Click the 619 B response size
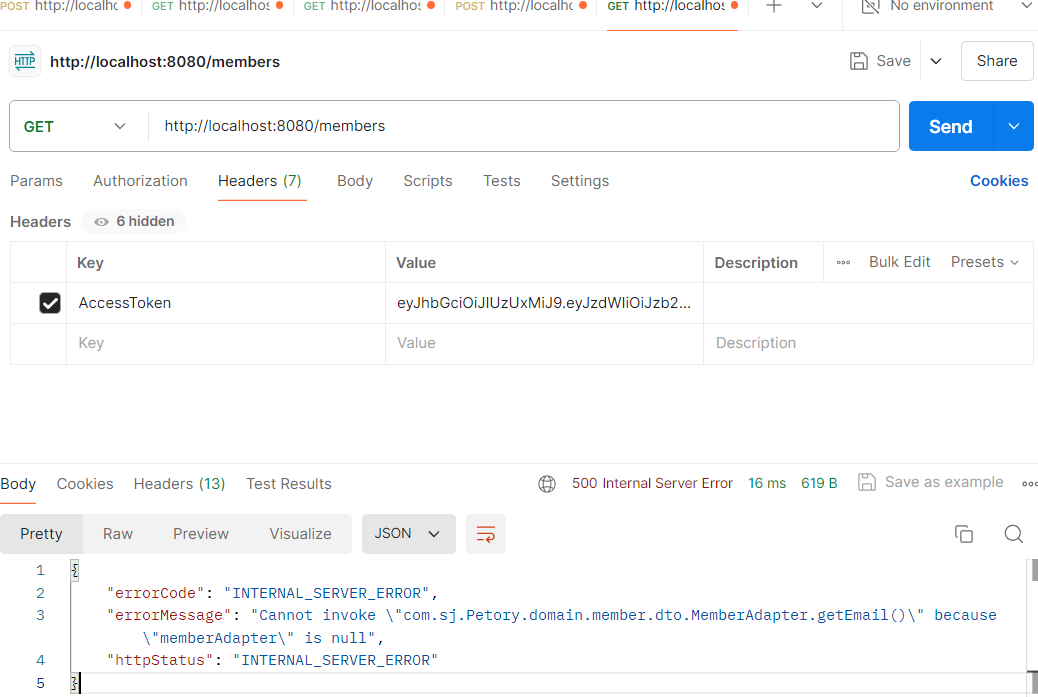Viewport: 1038px width, 697px height. point(819,484)
